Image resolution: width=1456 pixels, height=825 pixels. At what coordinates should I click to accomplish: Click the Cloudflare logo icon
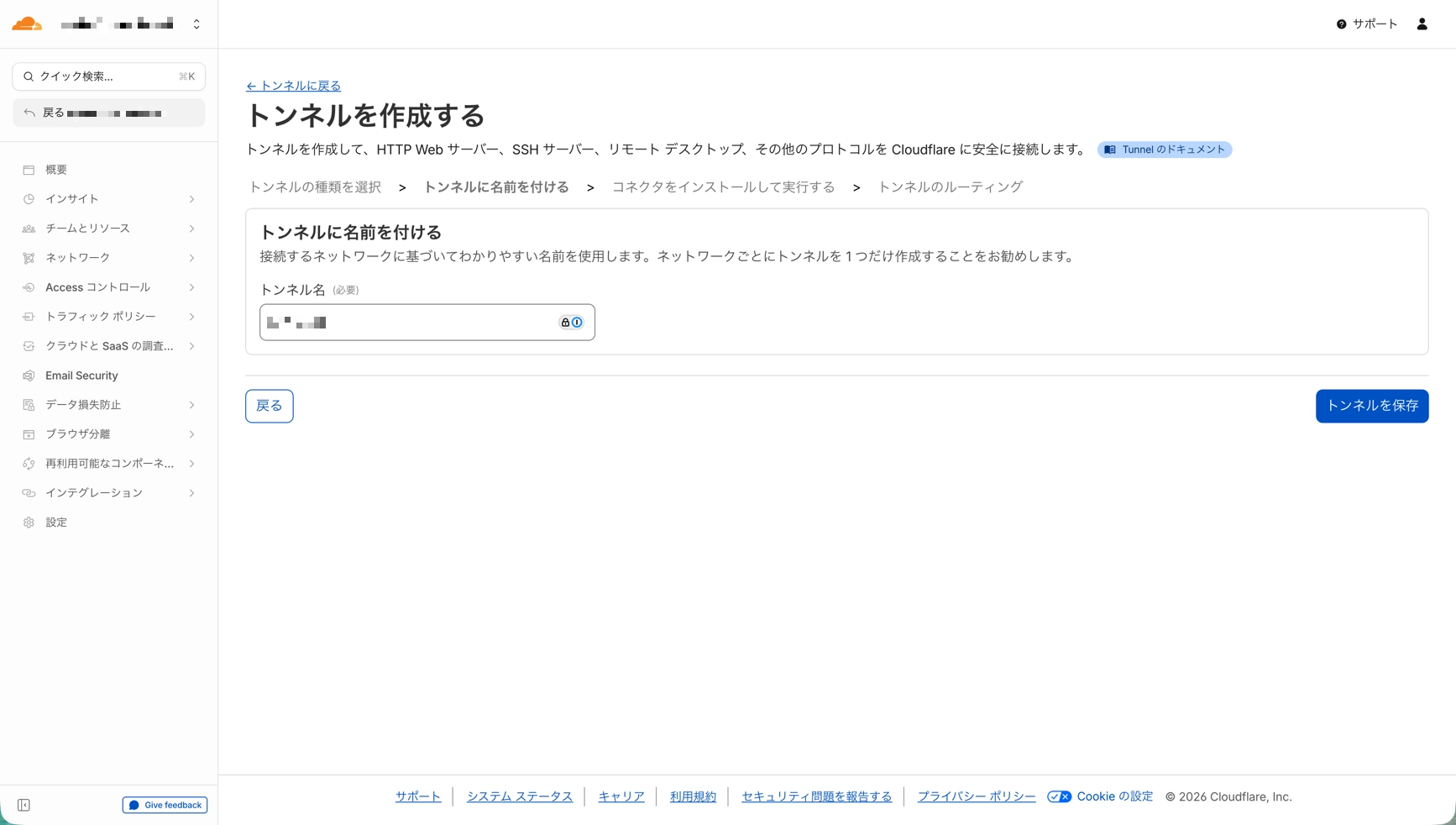pyautogui.click(x=27, y=24)
